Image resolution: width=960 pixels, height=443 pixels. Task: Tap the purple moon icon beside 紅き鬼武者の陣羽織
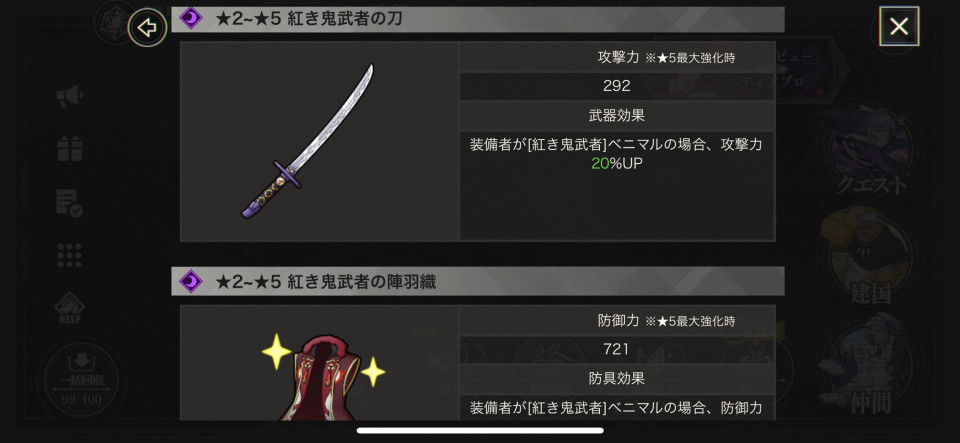[190, 281]
